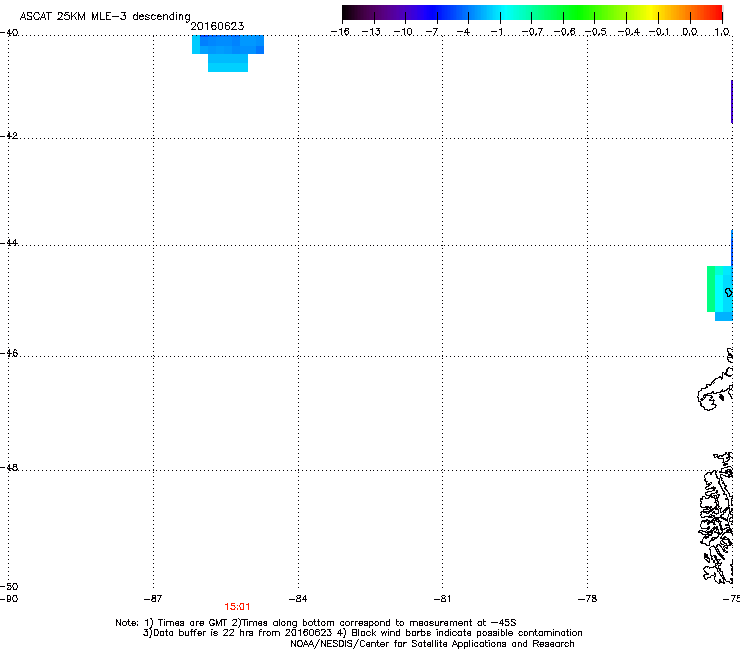Click the latitude axis label '-44'
Image resolution: width=740 pixels, height=650 pixels.
pos(9,243)
